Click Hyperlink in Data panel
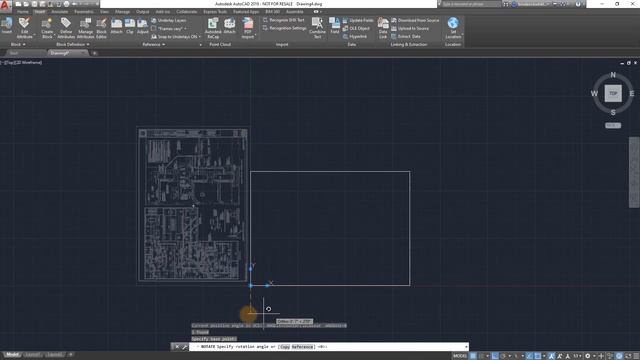Screen dimensions: 640x360 pyautogui.click(x=355, y=36)
